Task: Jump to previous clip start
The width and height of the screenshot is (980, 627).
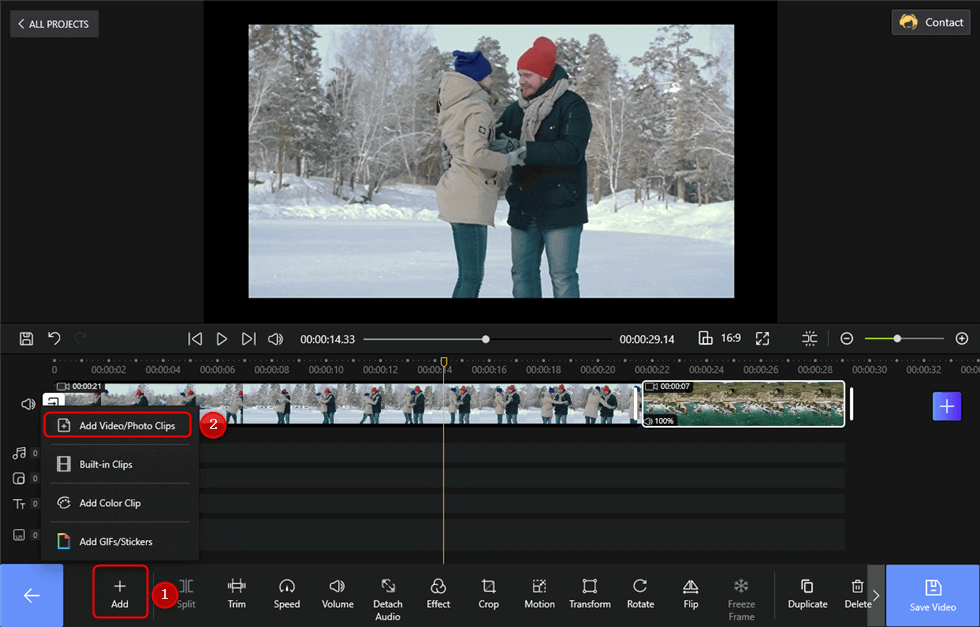Action: [195, 339]
